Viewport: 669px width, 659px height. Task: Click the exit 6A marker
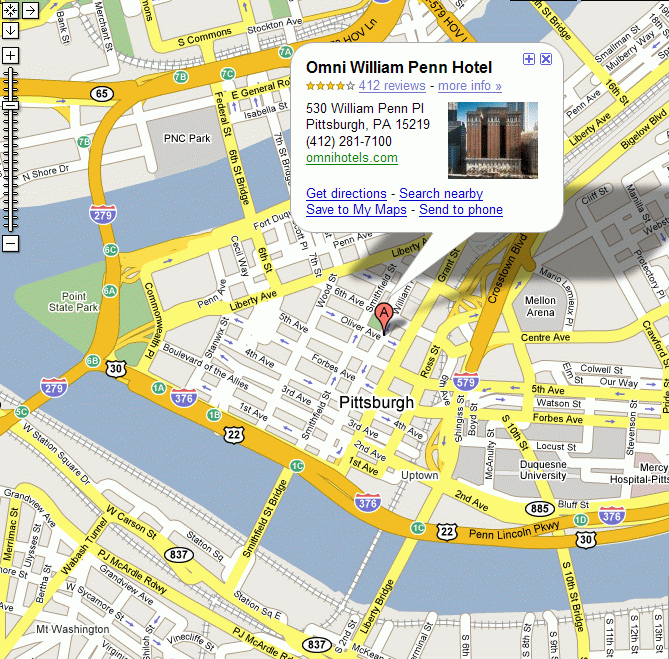(110, 291)
